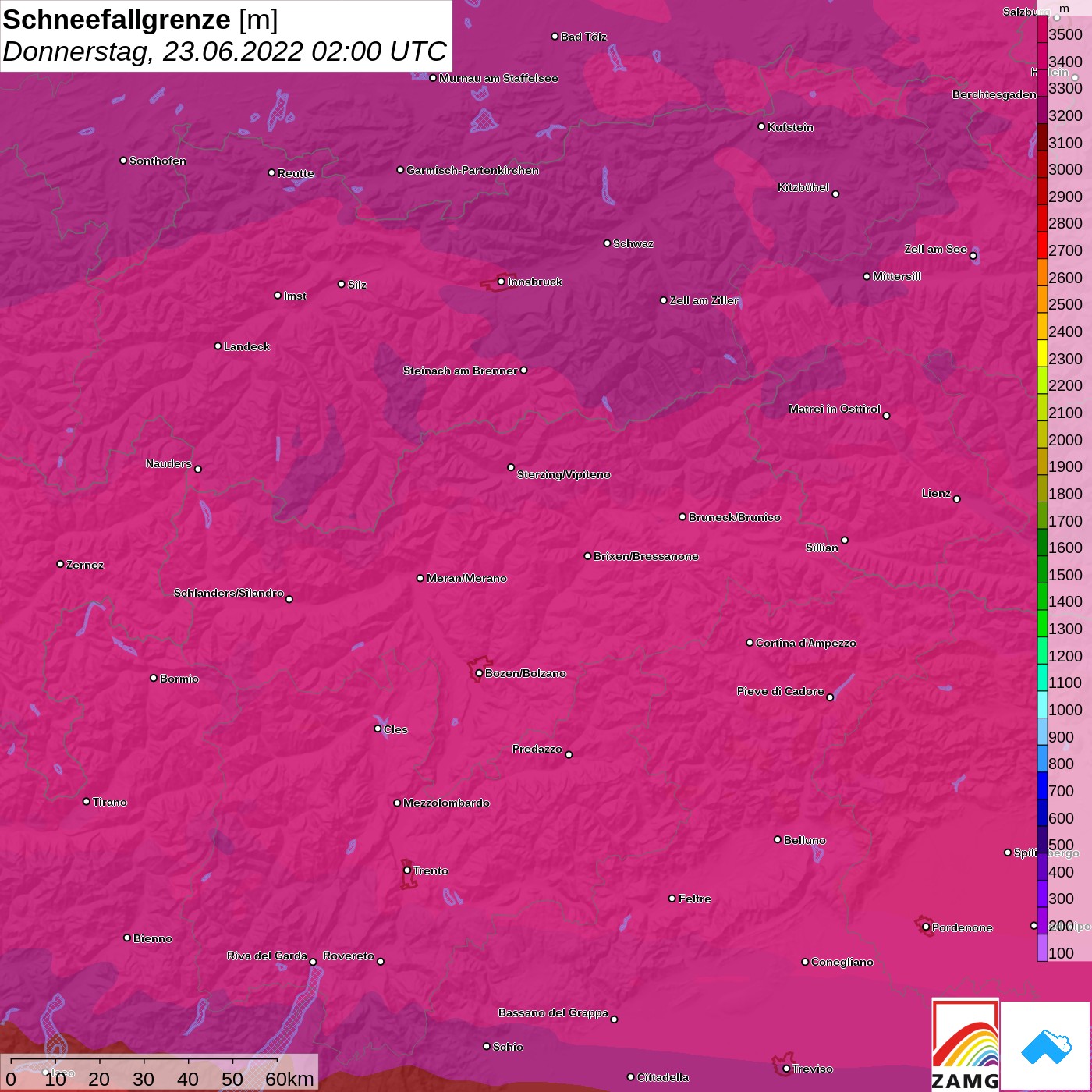Click the Sterzing/Vipiteno label
The height and width of the screenshot is (1092, 1092).
point(564,474)
